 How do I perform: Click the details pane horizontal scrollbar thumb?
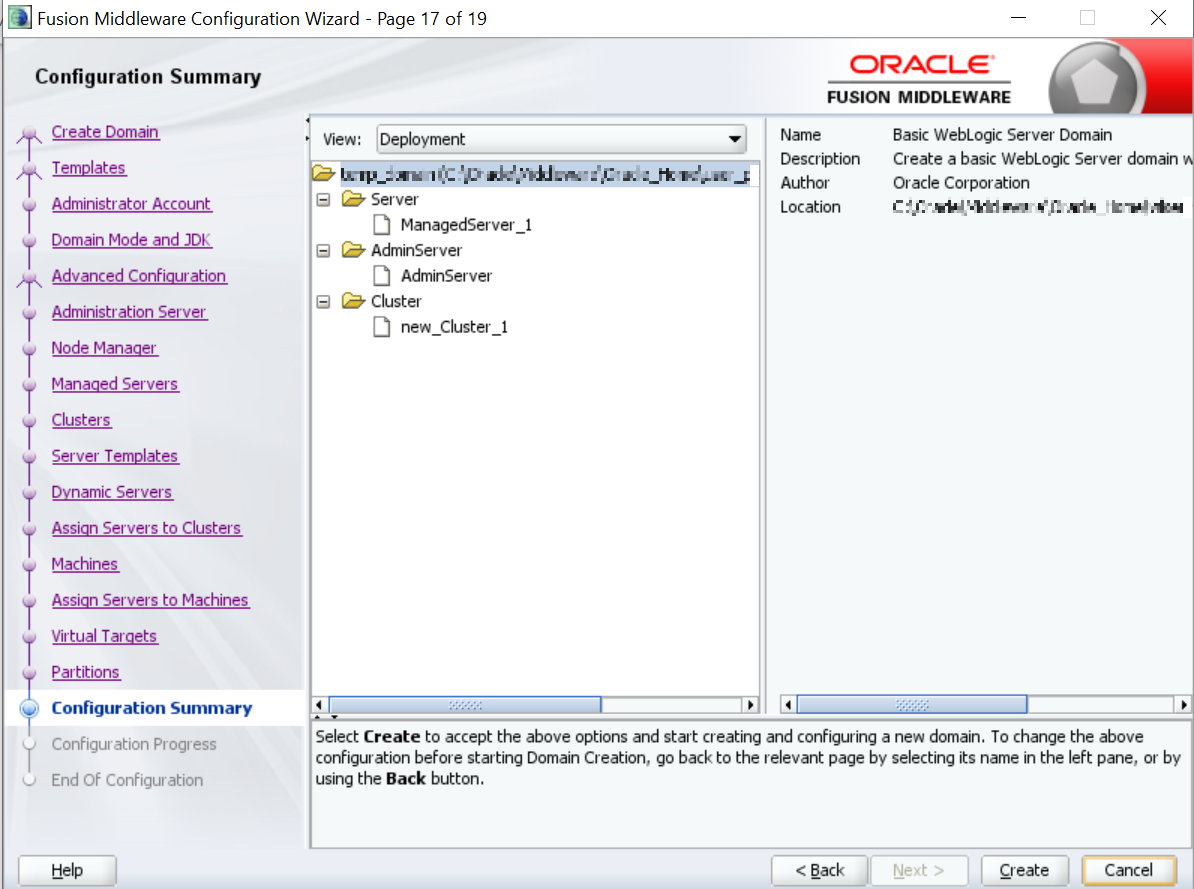point(911,705)
